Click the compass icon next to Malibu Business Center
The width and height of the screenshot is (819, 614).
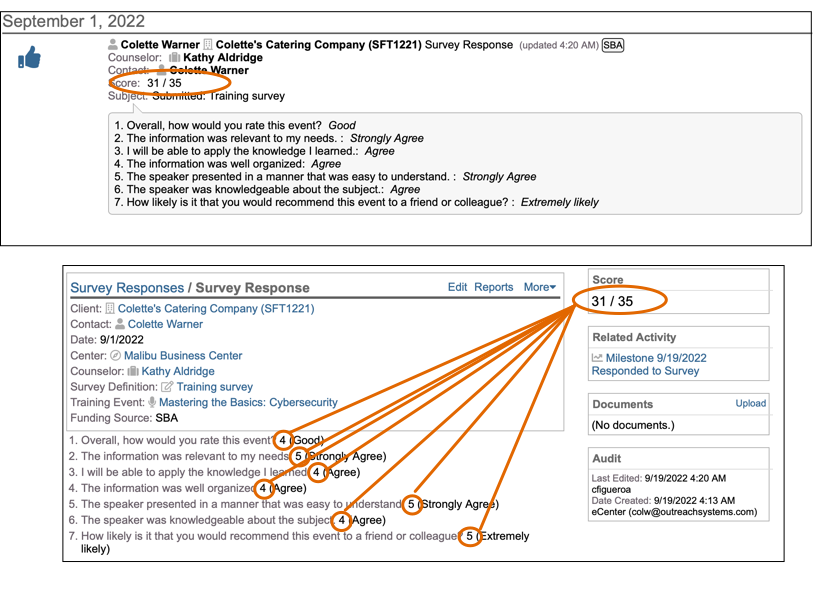(115, 356)
